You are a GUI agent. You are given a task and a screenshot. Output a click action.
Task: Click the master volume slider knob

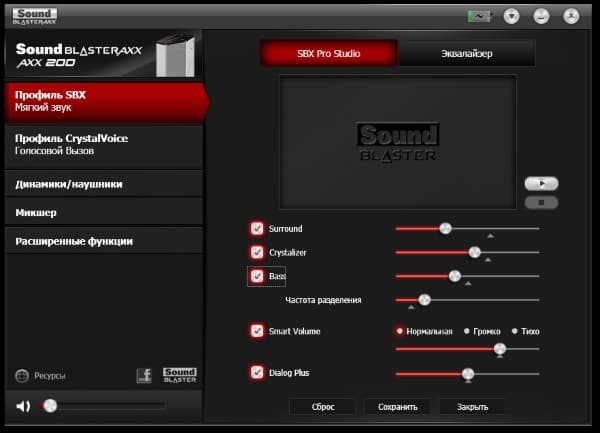pos(50,405)
